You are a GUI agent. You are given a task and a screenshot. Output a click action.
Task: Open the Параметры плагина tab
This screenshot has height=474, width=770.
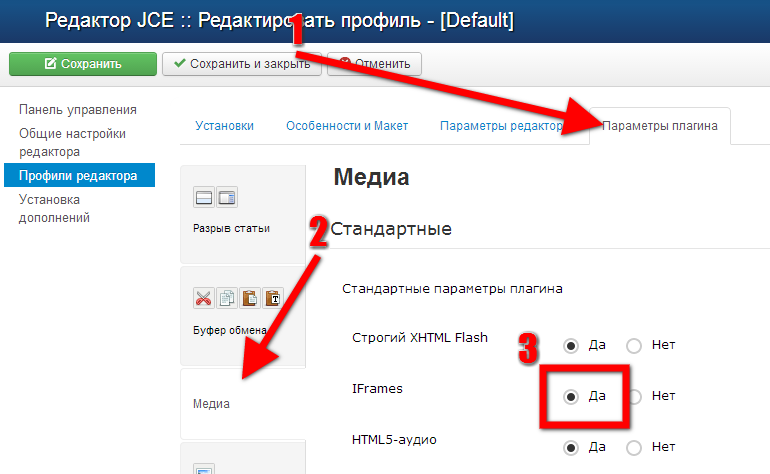[x=660, y=126]
